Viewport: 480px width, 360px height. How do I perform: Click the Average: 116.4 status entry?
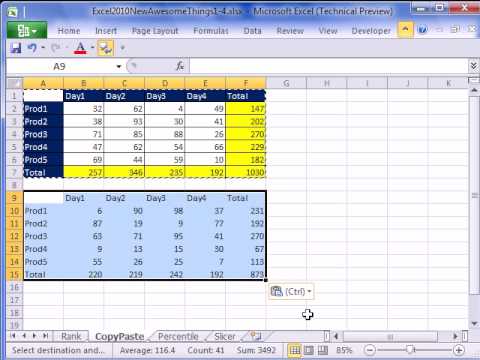point(147,350)
